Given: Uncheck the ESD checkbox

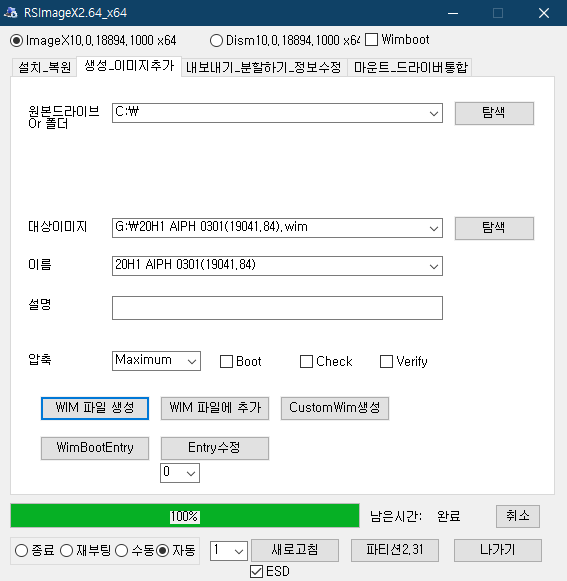Looking at the screenshot, I should [256, 571].
